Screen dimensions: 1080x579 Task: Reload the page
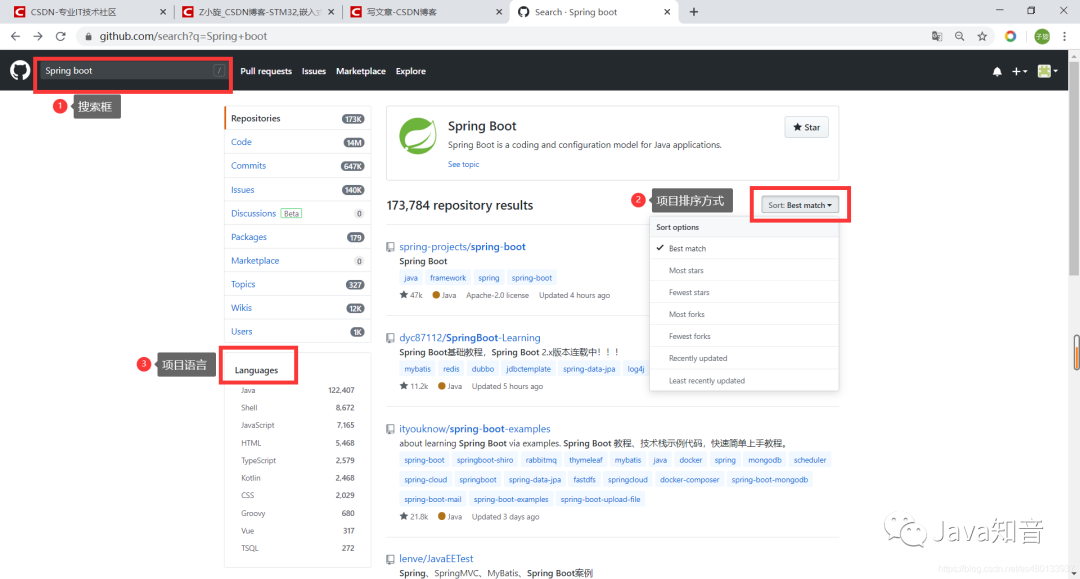(x=61, y=36)
